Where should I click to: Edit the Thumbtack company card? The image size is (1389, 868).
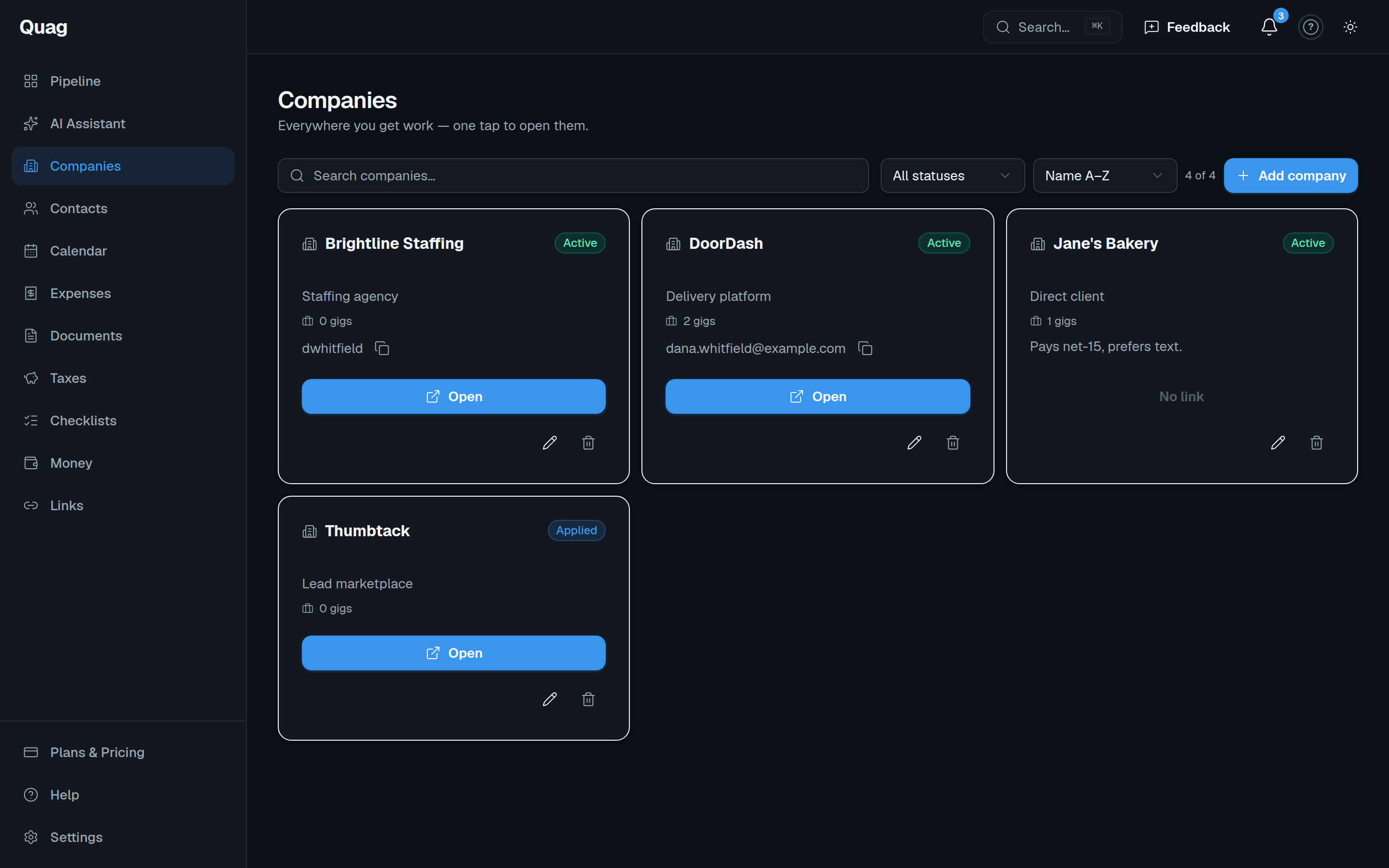pyautogui.click(x=549, y=699)
